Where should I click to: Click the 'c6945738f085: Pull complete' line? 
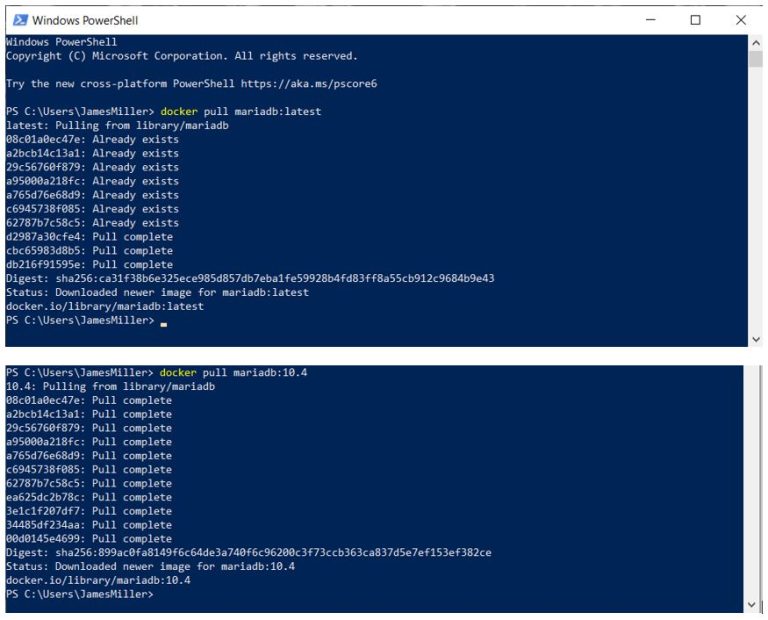[89, 470]
